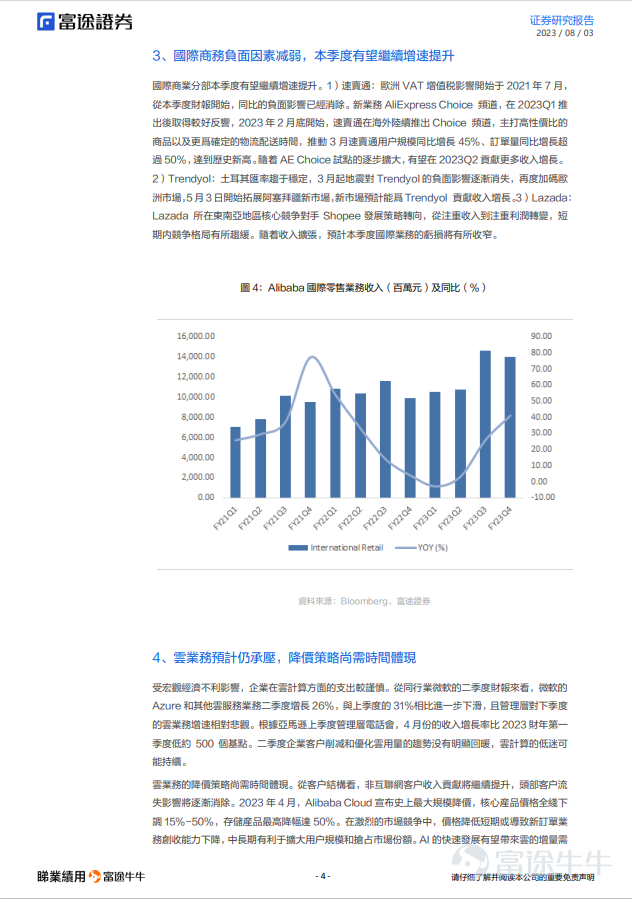
Task: Click the FY22Q3 bar in the chart
Action: click(385, 439)
